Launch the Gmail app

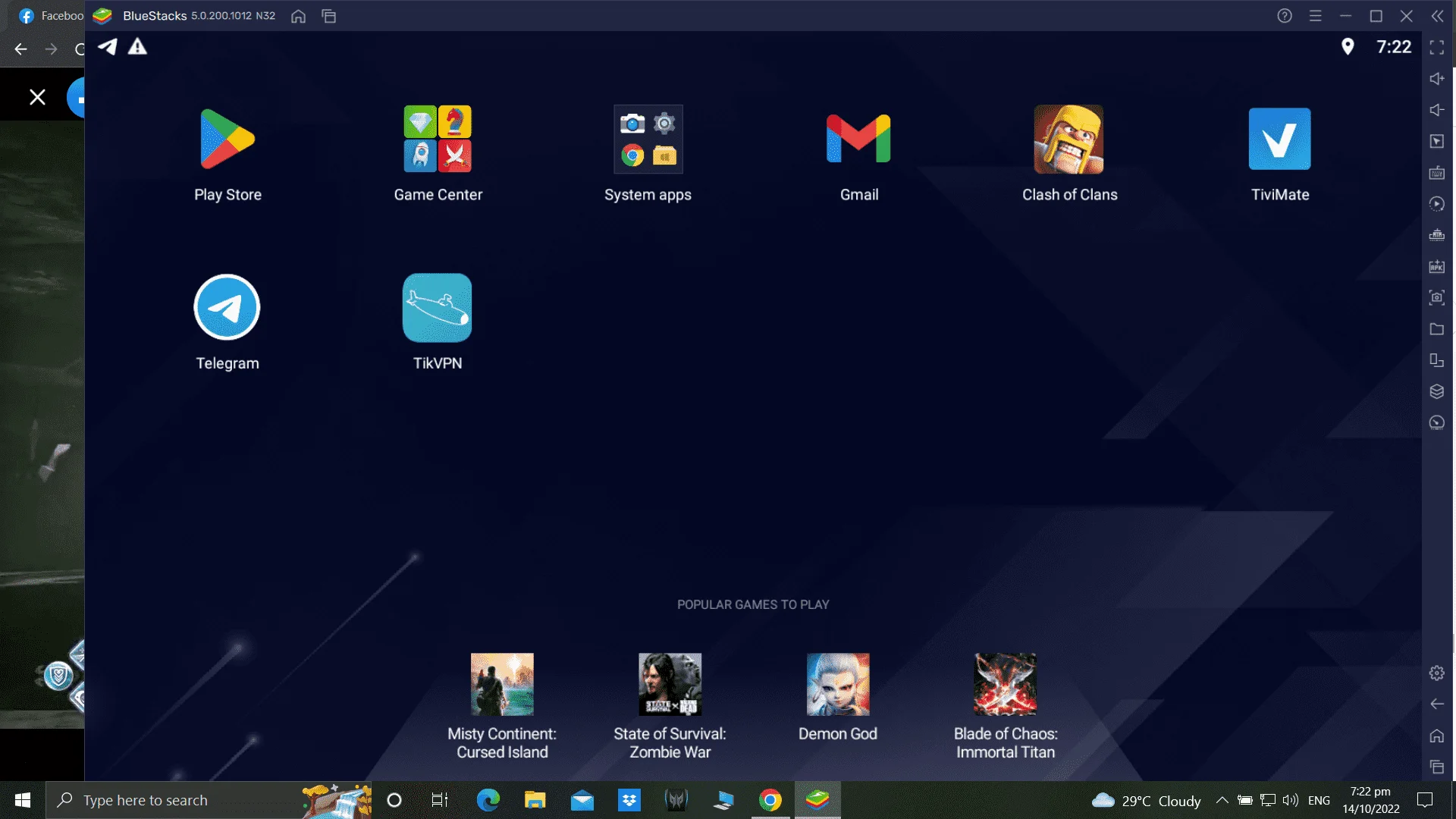pos(858,139)
